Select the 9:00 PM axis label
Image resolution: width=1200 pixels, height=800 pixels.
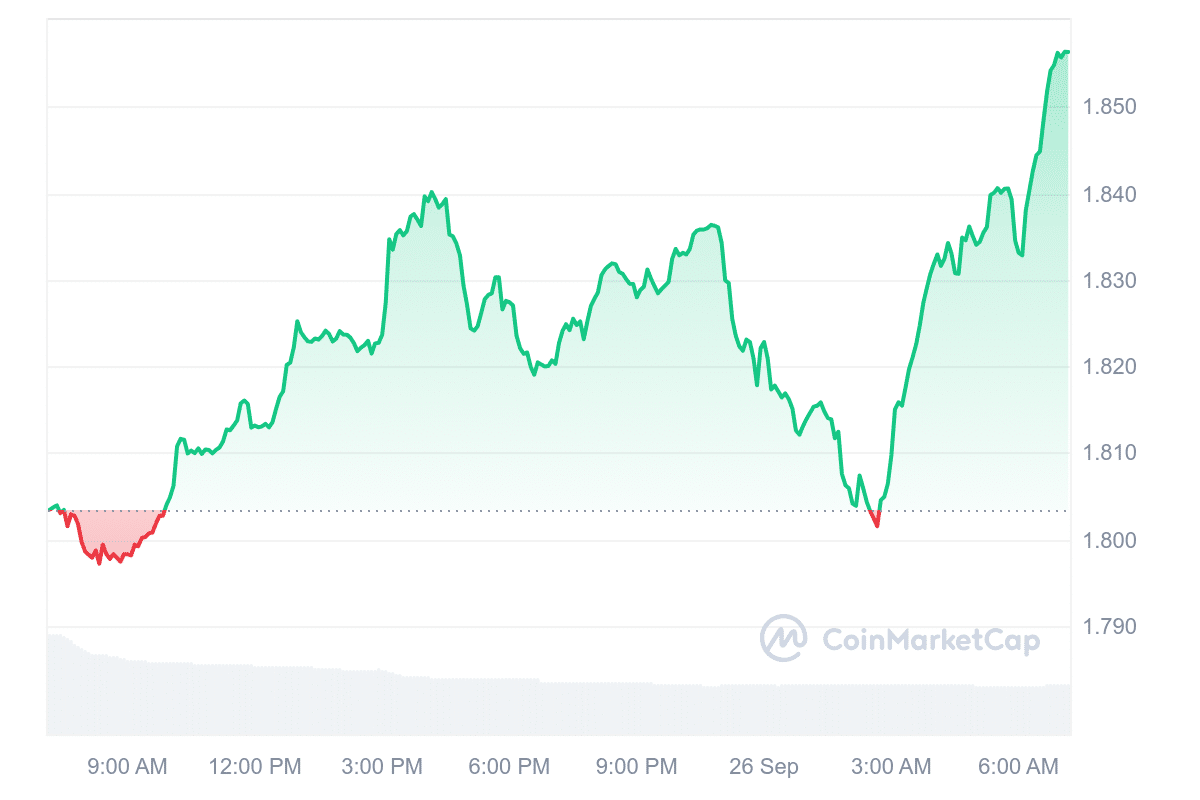[x=636, y=767]
